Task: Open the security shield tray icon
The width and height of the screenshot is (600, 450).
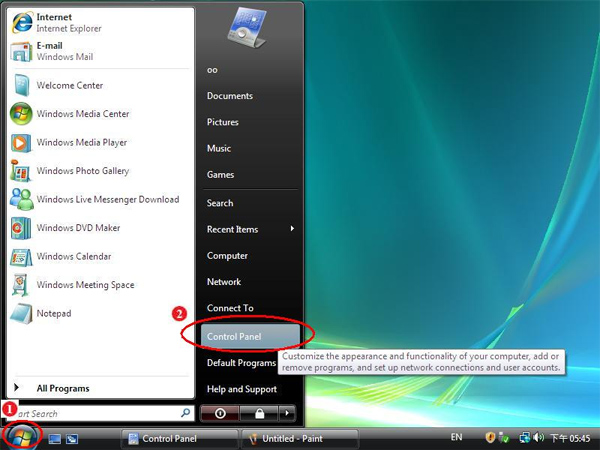Action: tap(490, 437)
